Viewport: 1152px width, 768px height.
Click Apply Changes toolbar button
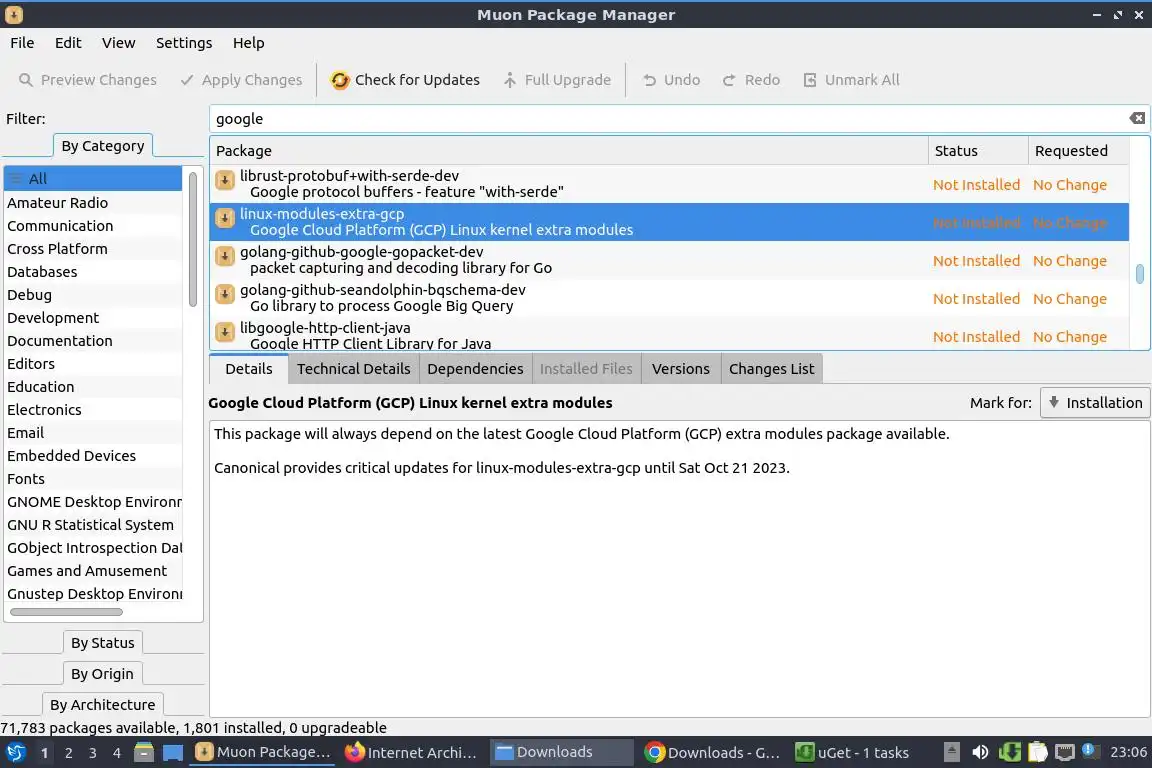[x=241, y=79]
